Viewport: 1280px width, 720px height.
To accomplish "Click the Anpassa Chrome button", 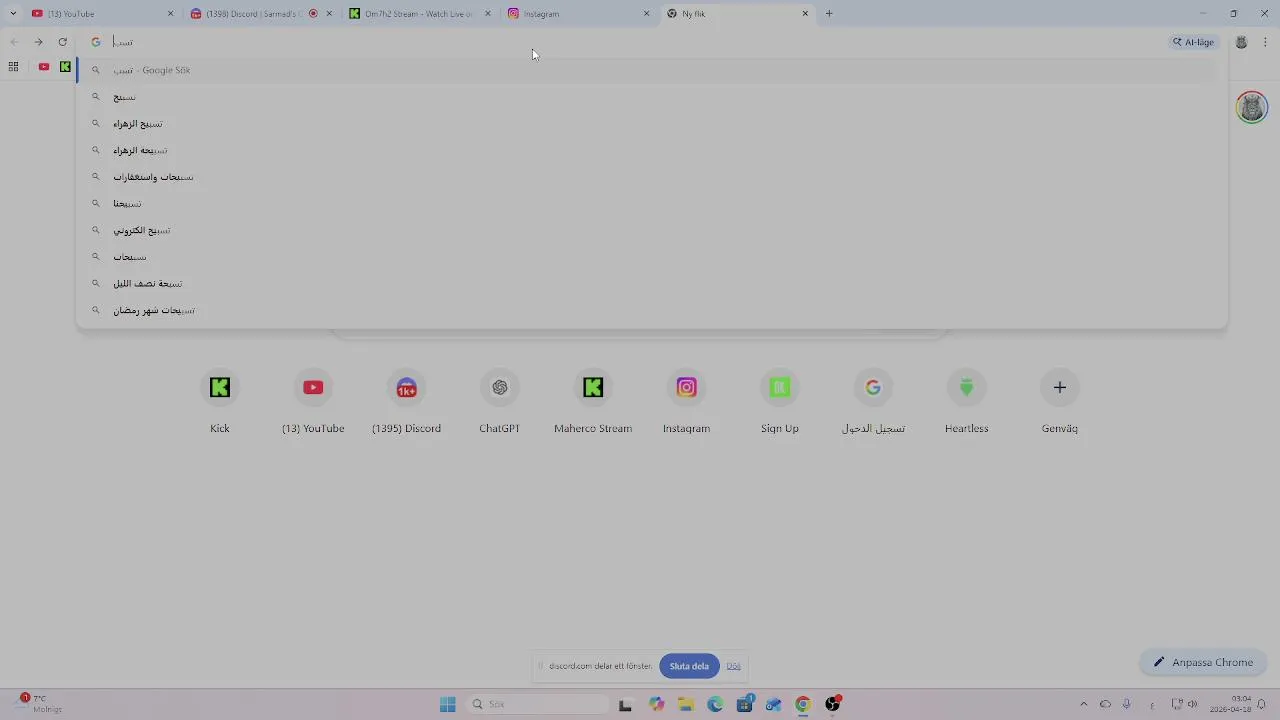I will tap(1203, 662).
